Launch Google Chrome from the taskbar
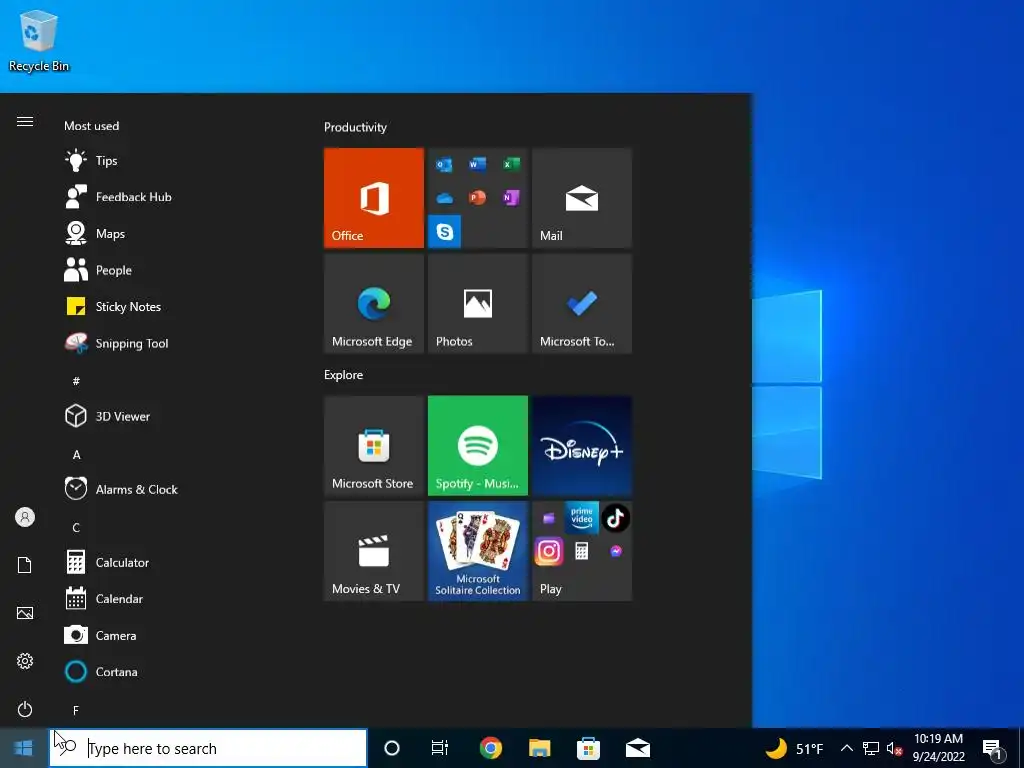Image resolution: width=1024 pixels, height=768 pixels. point(490,748)
